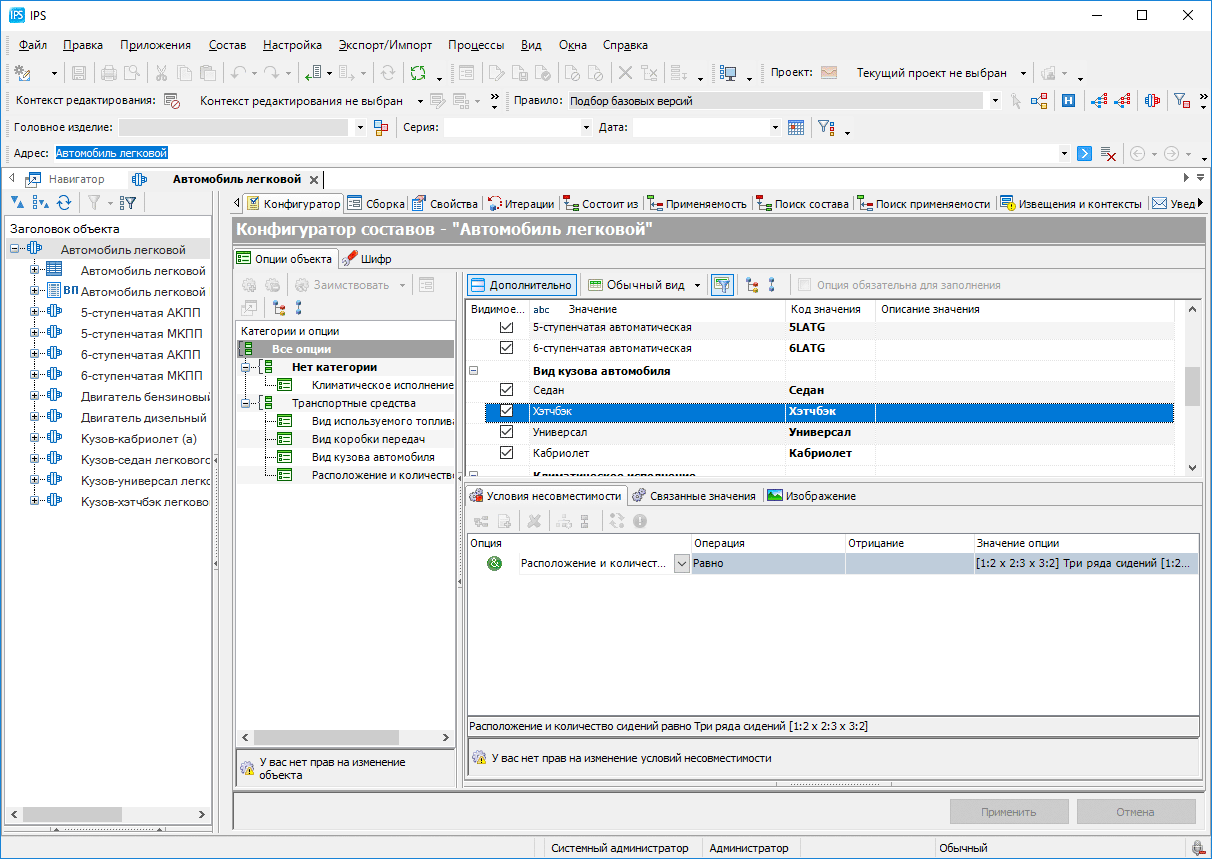Switch to the Шифр tab
1212x859 pixels.
click(367, 259)
